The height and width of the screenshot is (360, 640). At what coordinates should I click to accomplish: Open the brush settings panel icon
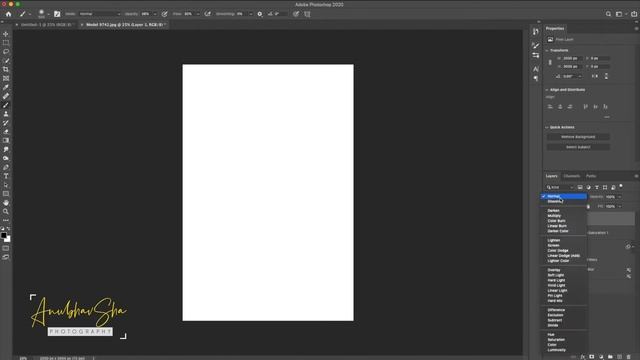(57, 14)
